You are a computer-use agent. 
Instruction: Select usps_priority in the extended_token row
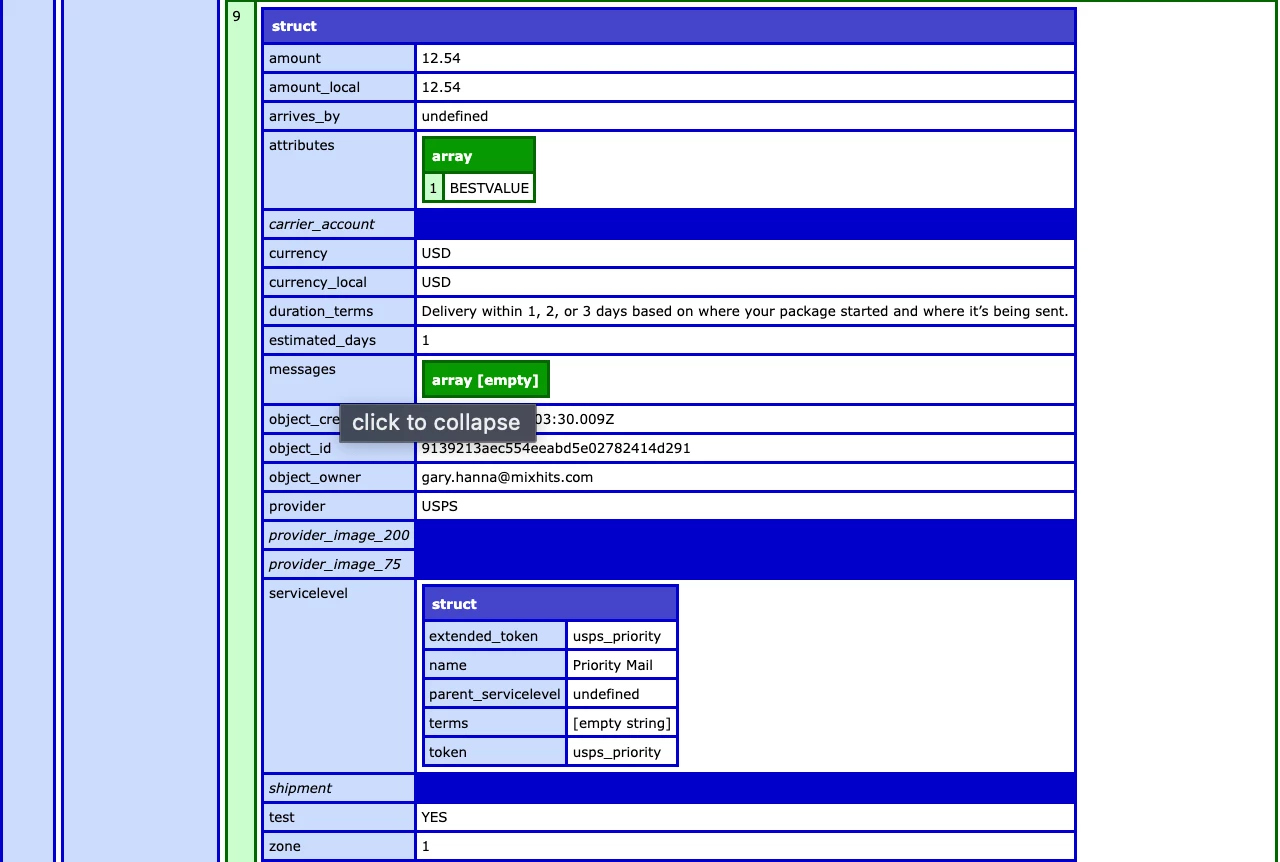click(x=617, y=636)
